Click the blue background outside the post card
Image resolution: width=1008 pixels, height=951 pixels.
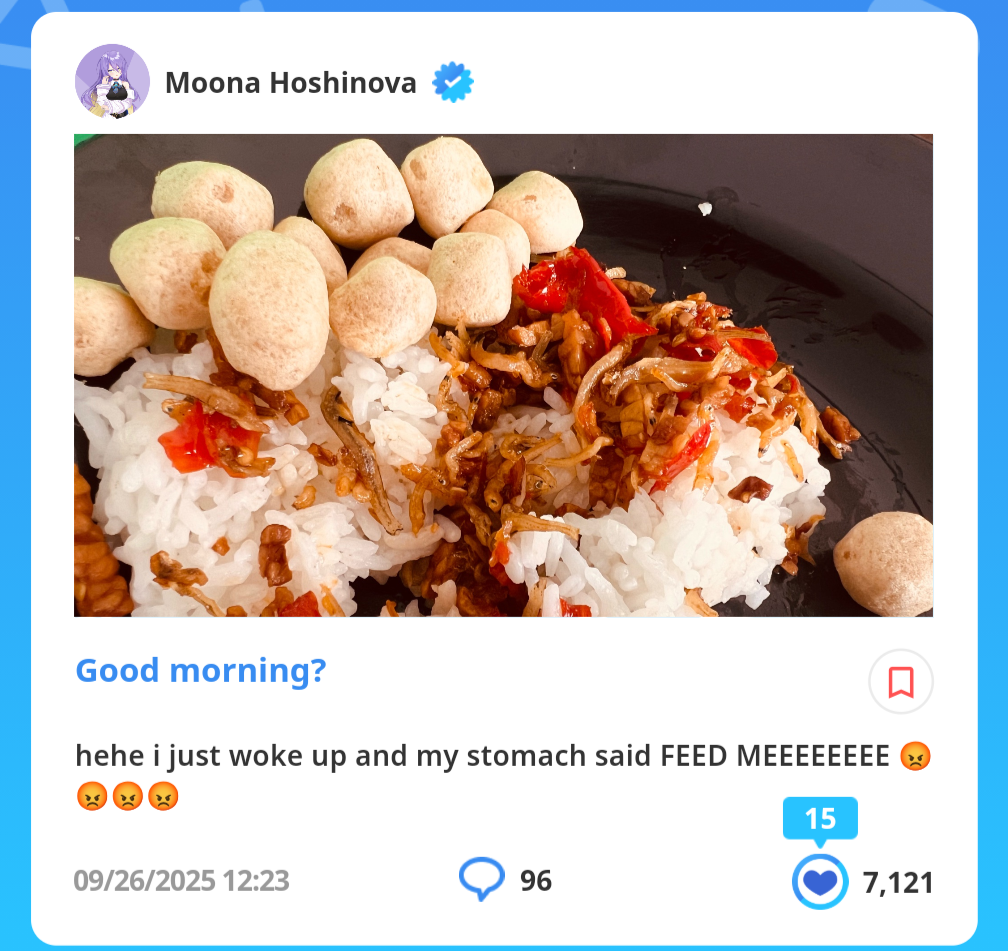[14, 476]
